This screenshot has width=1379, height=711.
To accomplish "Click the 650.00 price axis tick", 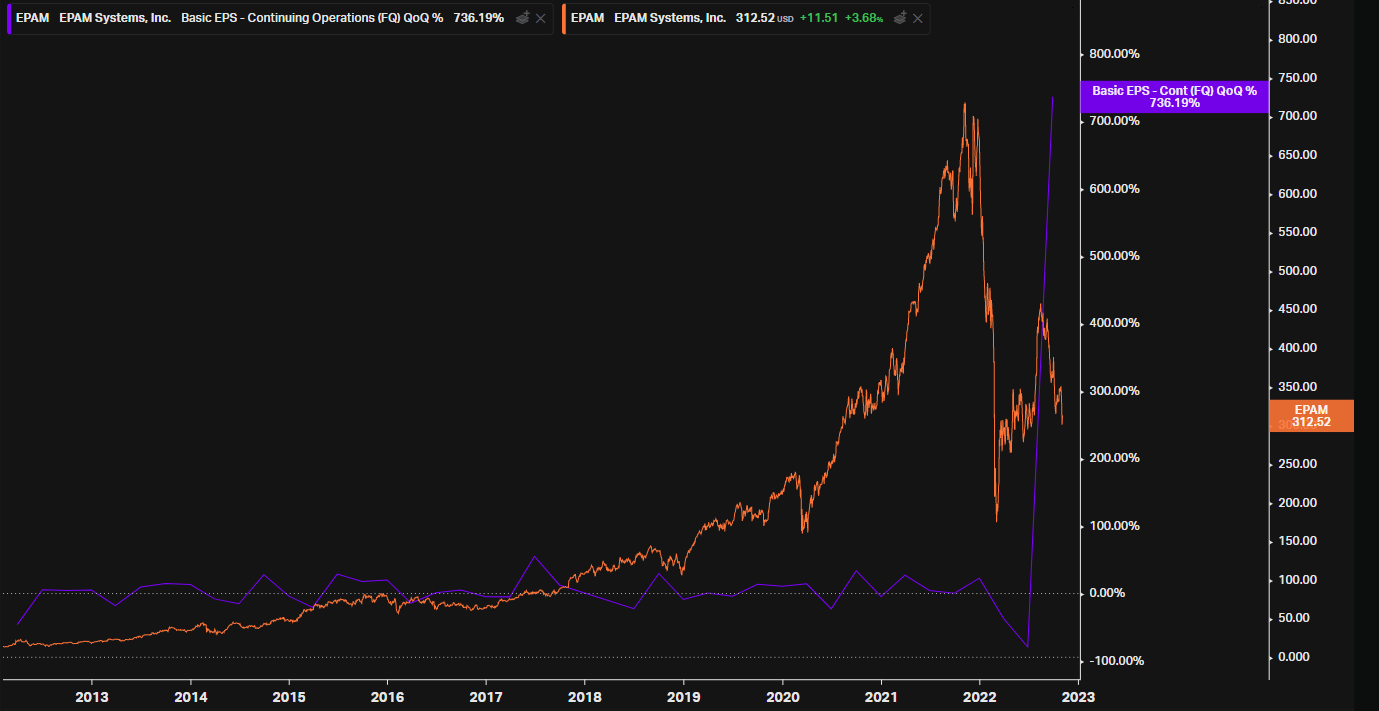I will pos(1296,155).
